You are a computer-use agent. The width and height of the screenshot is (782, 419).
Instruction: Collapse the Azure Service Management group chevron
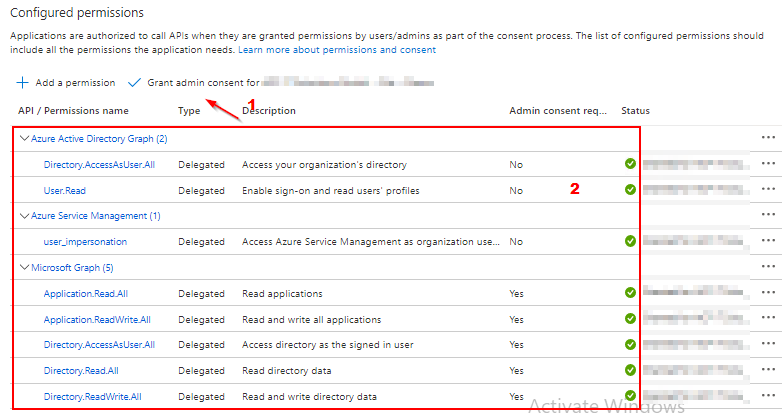[24, 215]
